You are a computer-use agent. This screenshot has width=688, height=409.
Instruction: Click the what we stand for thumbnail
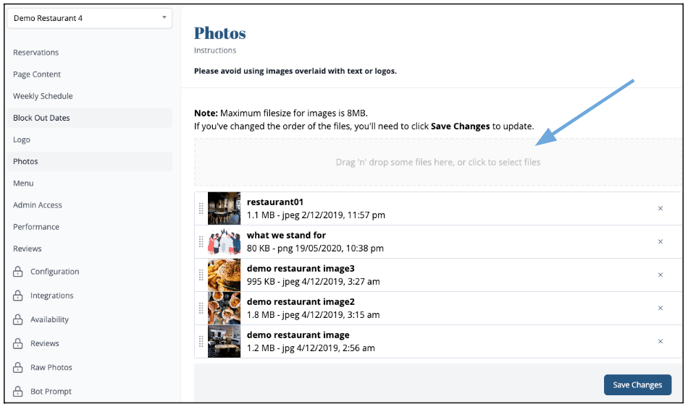(x=224, y=242)
